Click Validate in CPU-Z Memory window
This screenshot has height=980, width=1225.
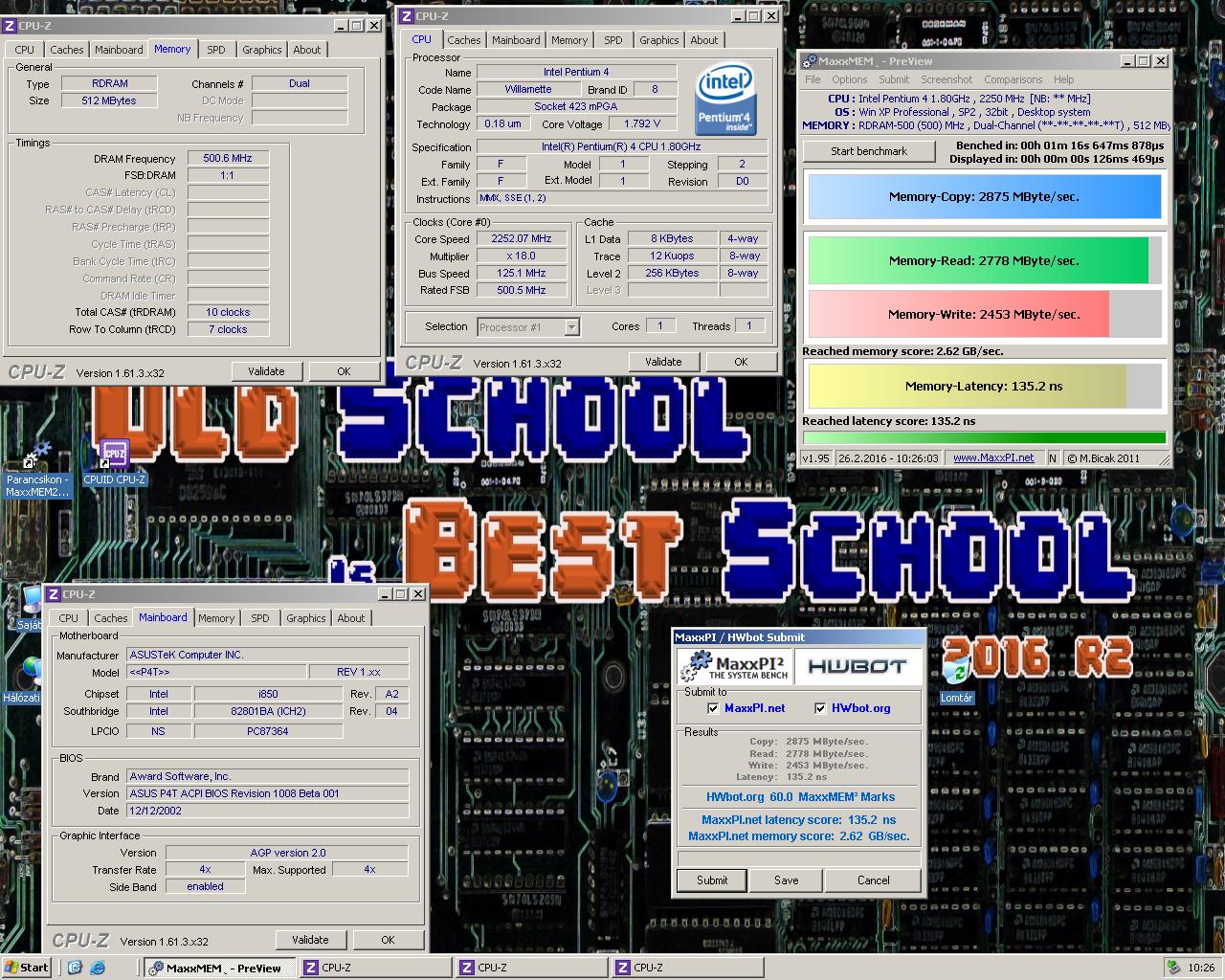coord(266,371)
